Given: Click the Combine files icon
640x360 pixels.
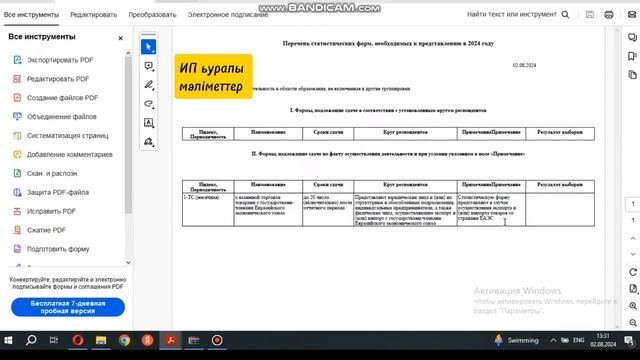Looking at the screenshot, I should (17, 116).
